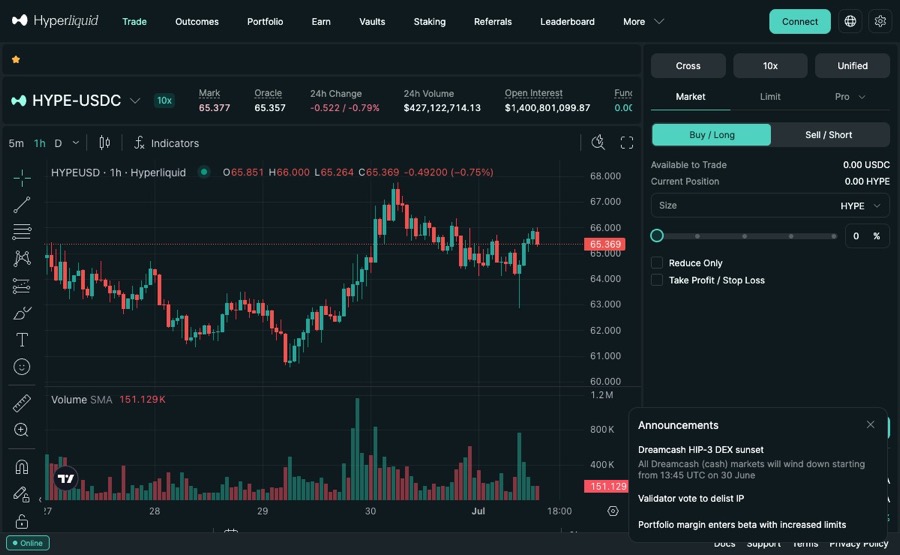This screenshot has height=555, width=900.
Task: Open the Referrals page link
Action: 492,22
